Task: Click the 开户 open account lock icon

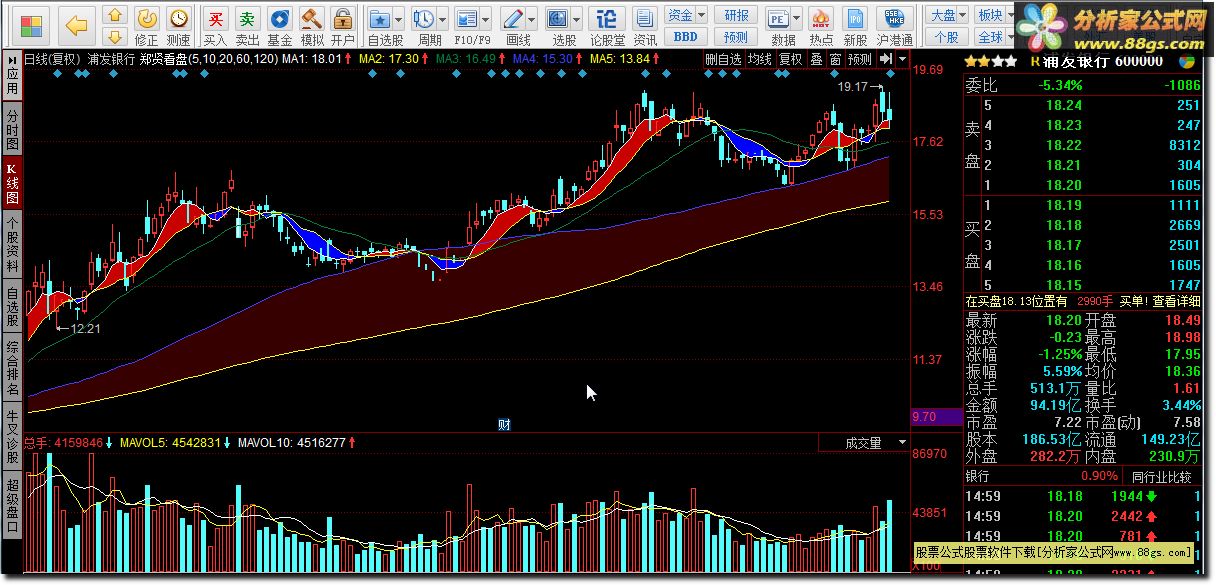Action: pyautogui.click(x=343, y=26)
